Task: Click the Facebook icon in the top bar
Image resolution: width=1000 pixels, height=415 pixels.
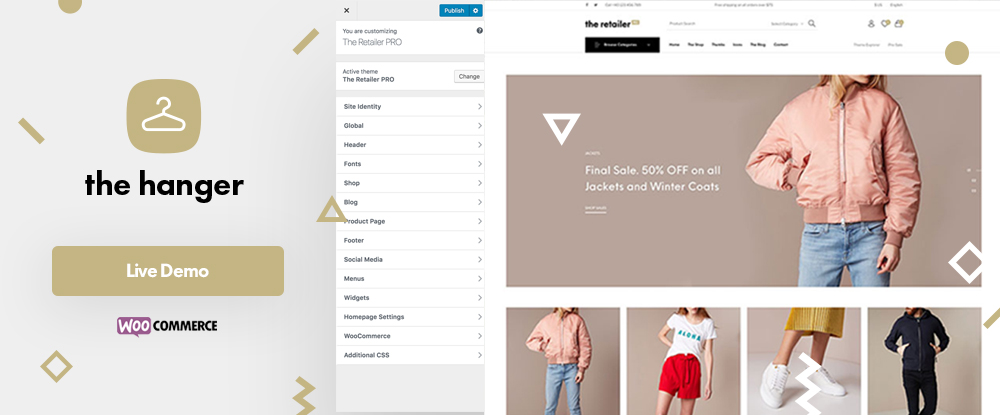Action: point(587,4)
